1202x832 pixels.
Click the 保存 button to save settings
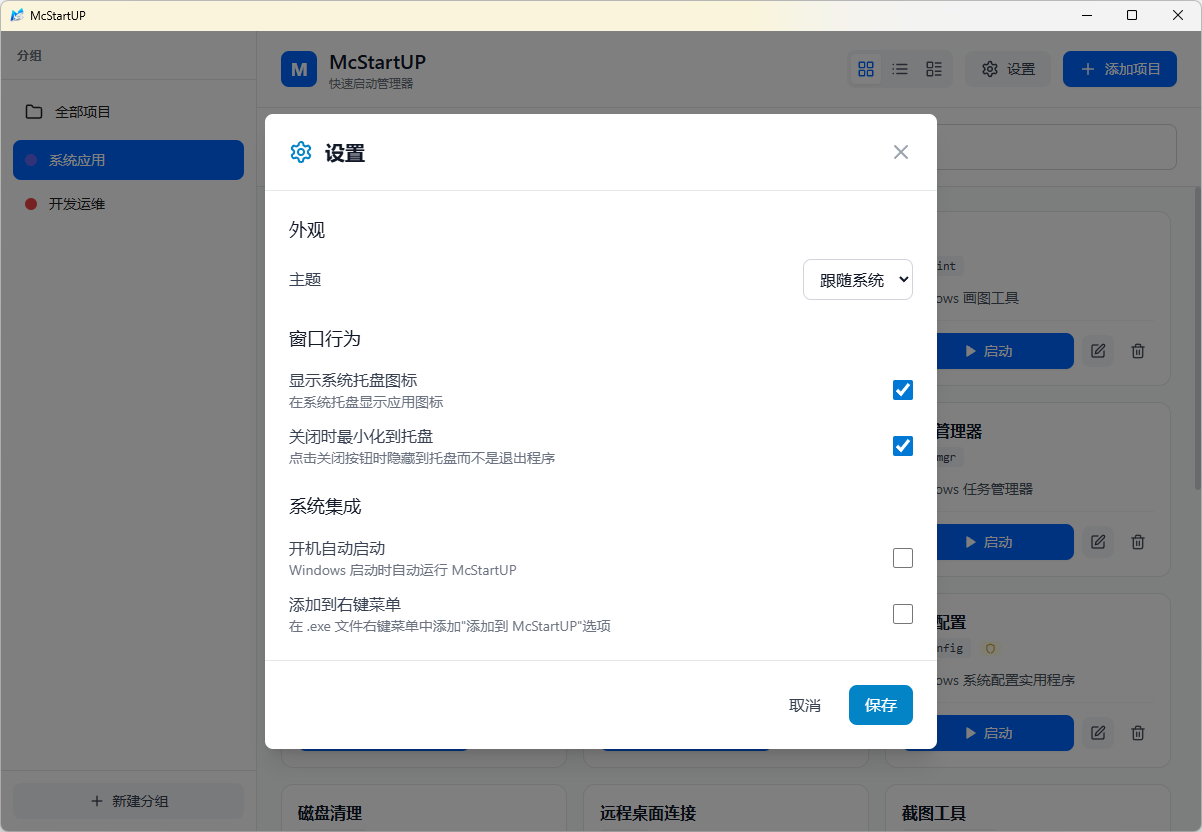881,705
